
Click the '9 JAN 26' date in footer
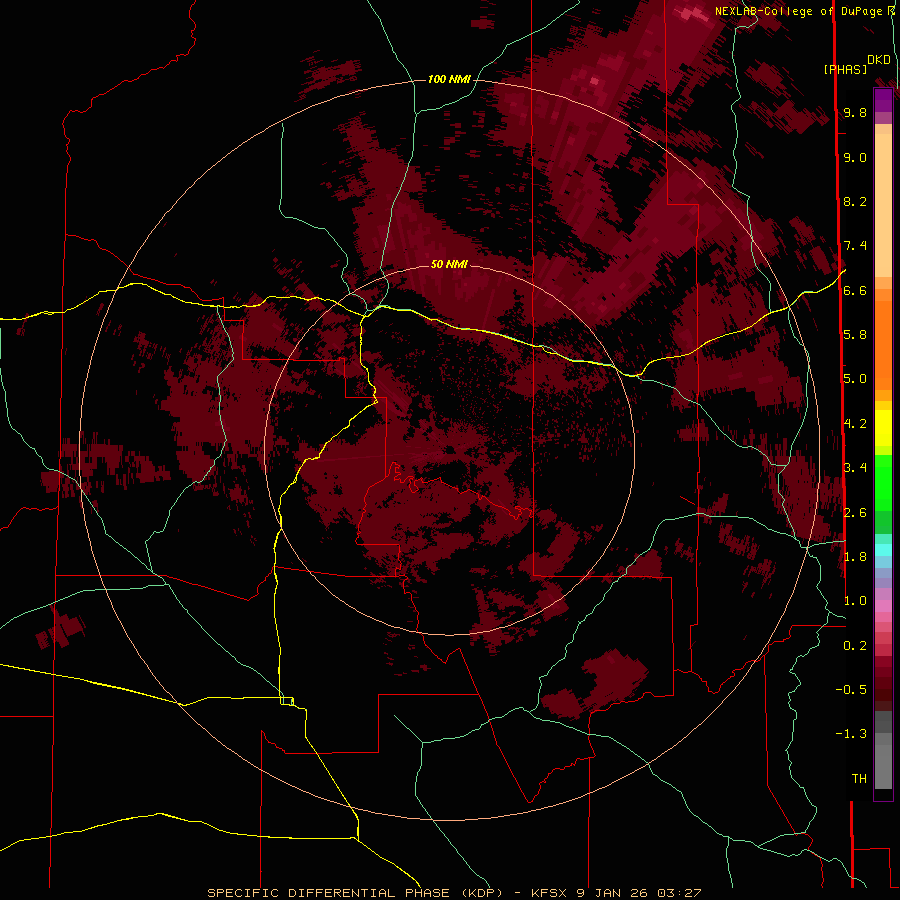tap(614, 893)
